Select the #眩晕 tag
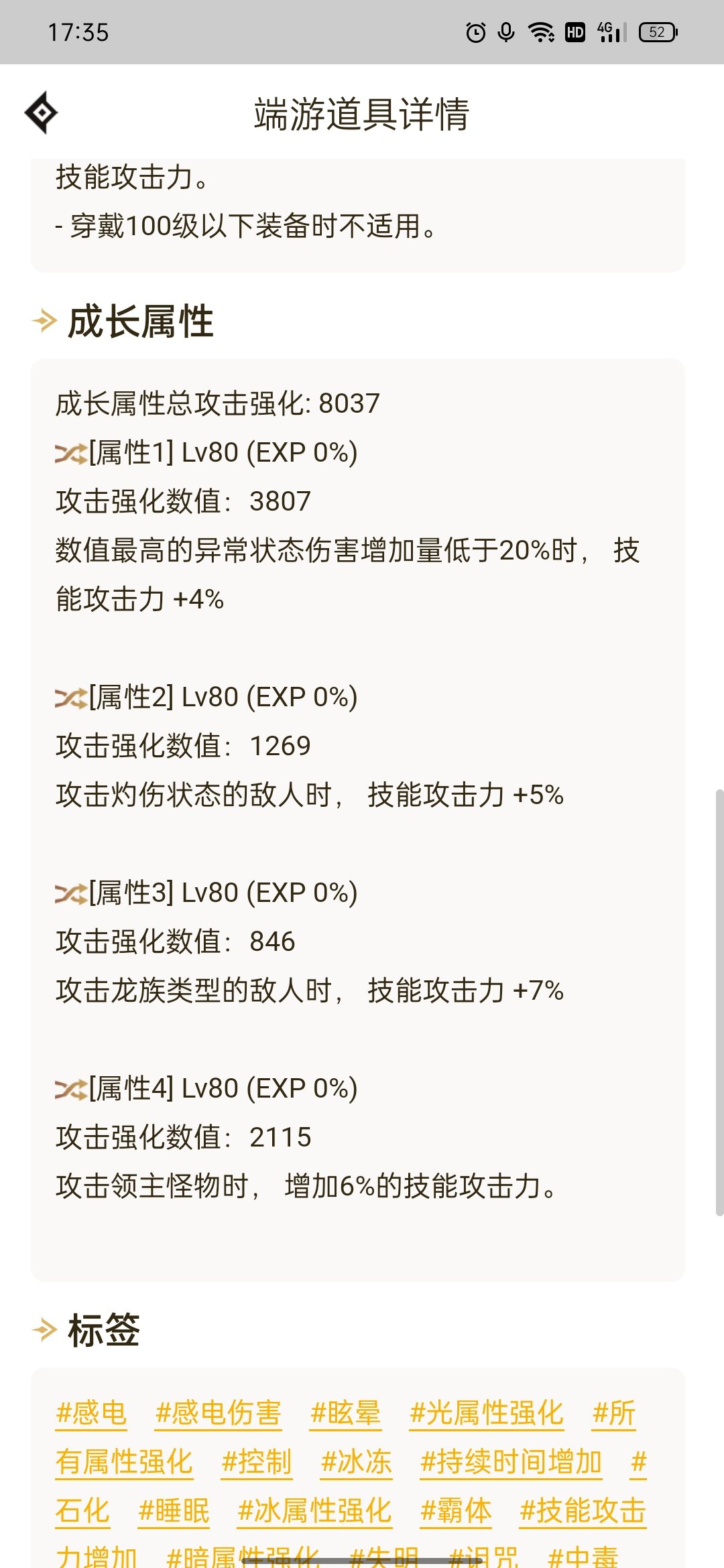The width and height of the screenshot is (724, 1568). [x=345, y=1413]
